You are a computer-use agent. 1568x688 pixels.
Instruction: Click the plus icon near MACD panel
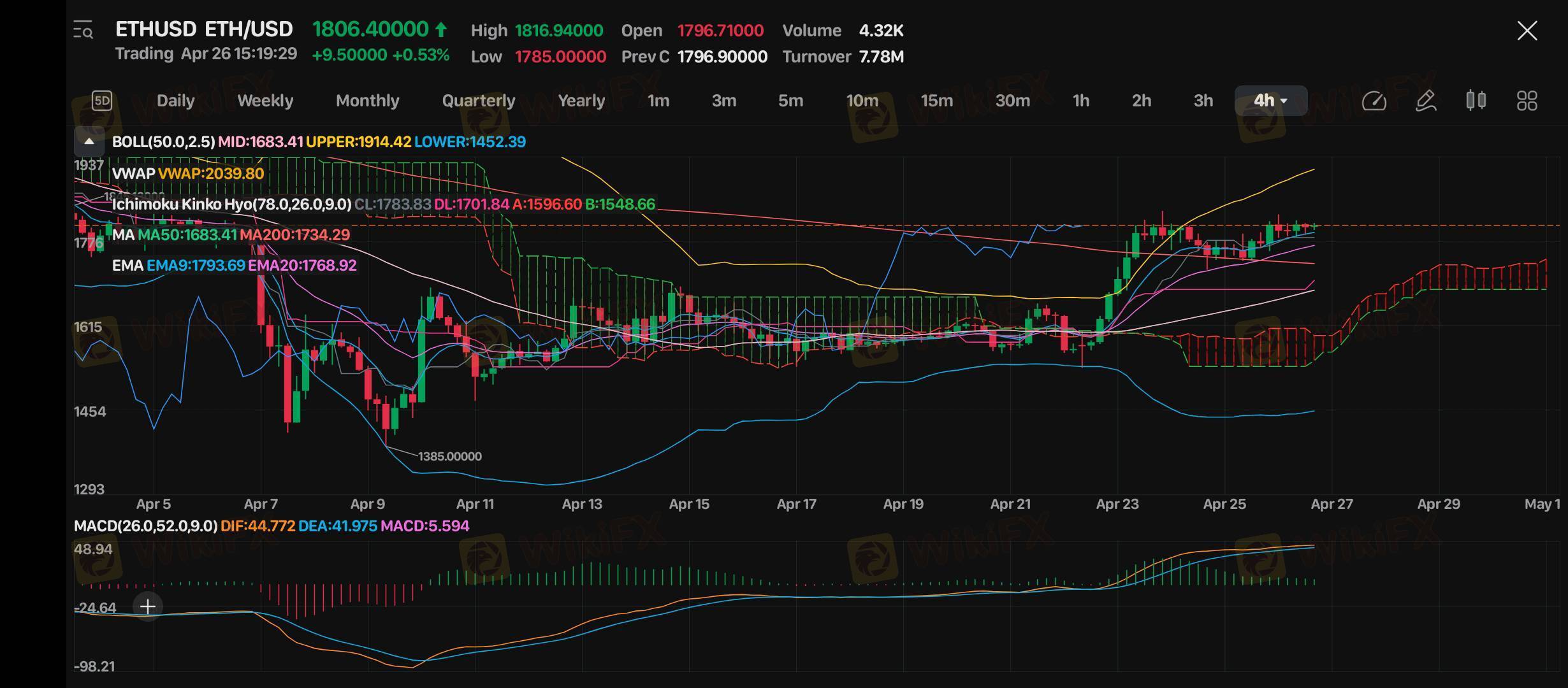pyautogui.click(x=148, y=606)
